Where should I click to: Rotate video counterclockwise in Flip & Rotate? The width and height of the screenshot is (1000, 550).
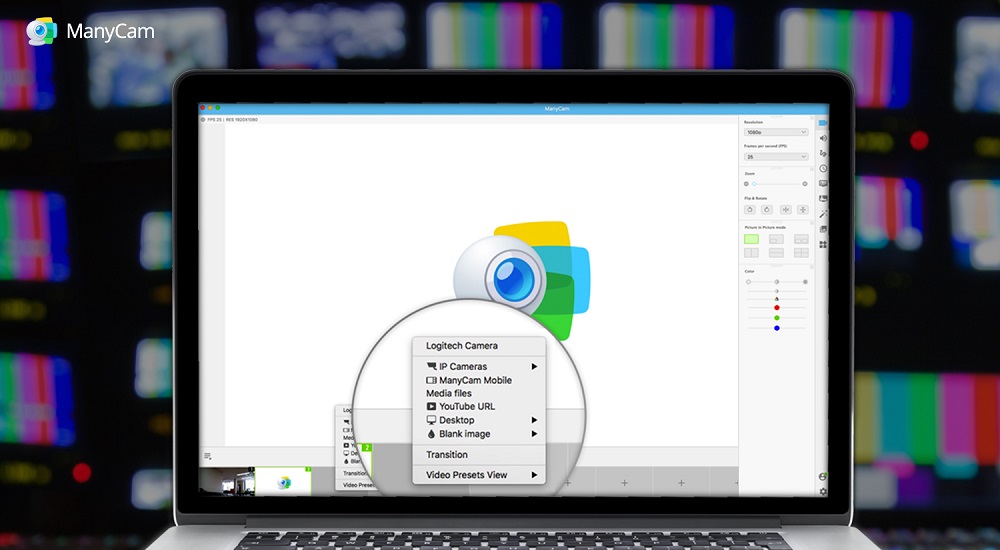750,209
